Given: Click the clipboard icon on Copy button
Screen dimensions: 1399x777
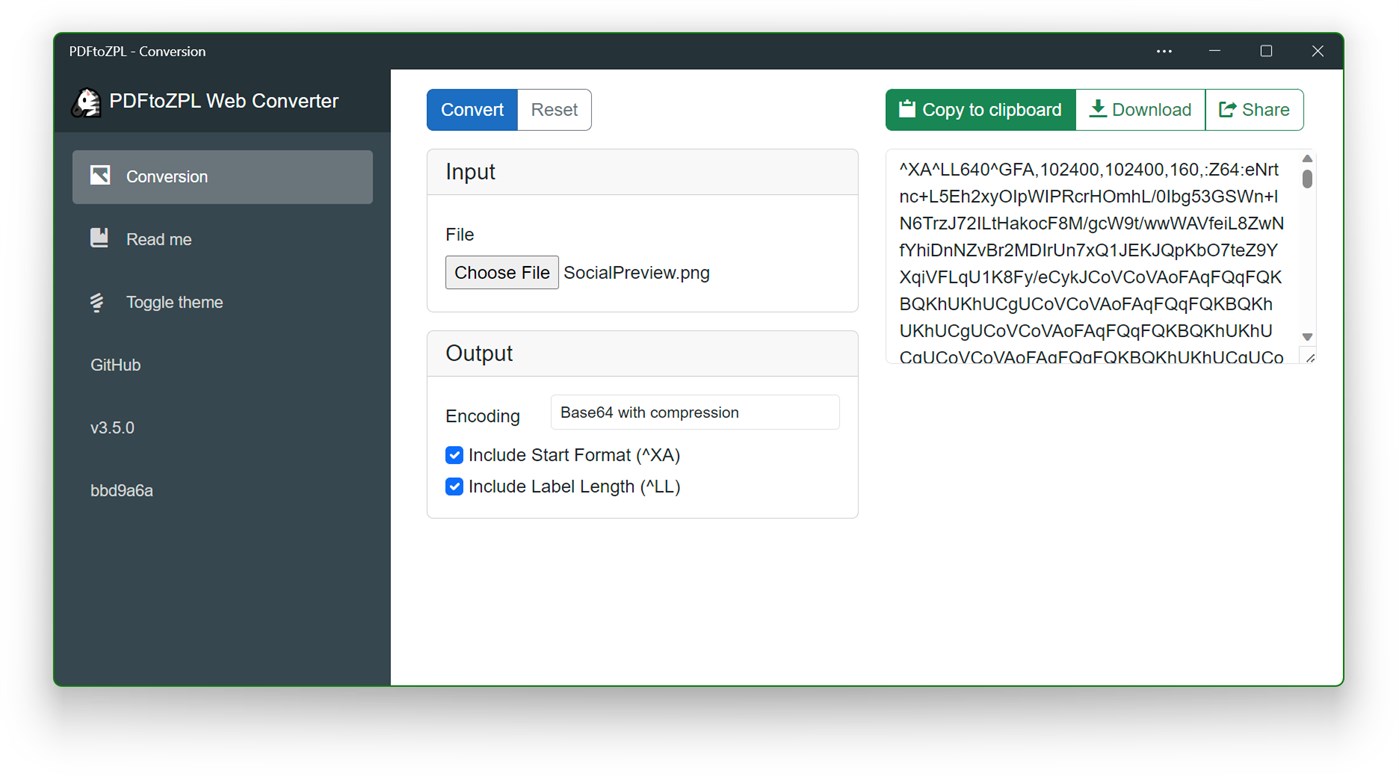Looking at the screenshot, I should (907, 109).
